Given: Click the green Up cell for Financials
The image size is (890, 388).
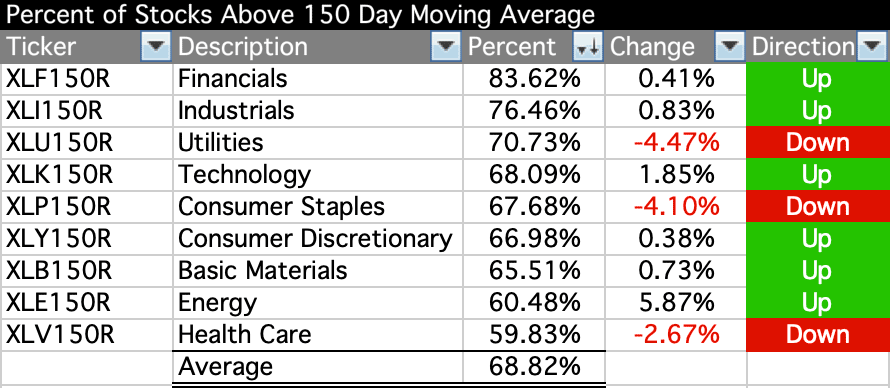Looking at the screenshot, I should click(x=818, y=79).
